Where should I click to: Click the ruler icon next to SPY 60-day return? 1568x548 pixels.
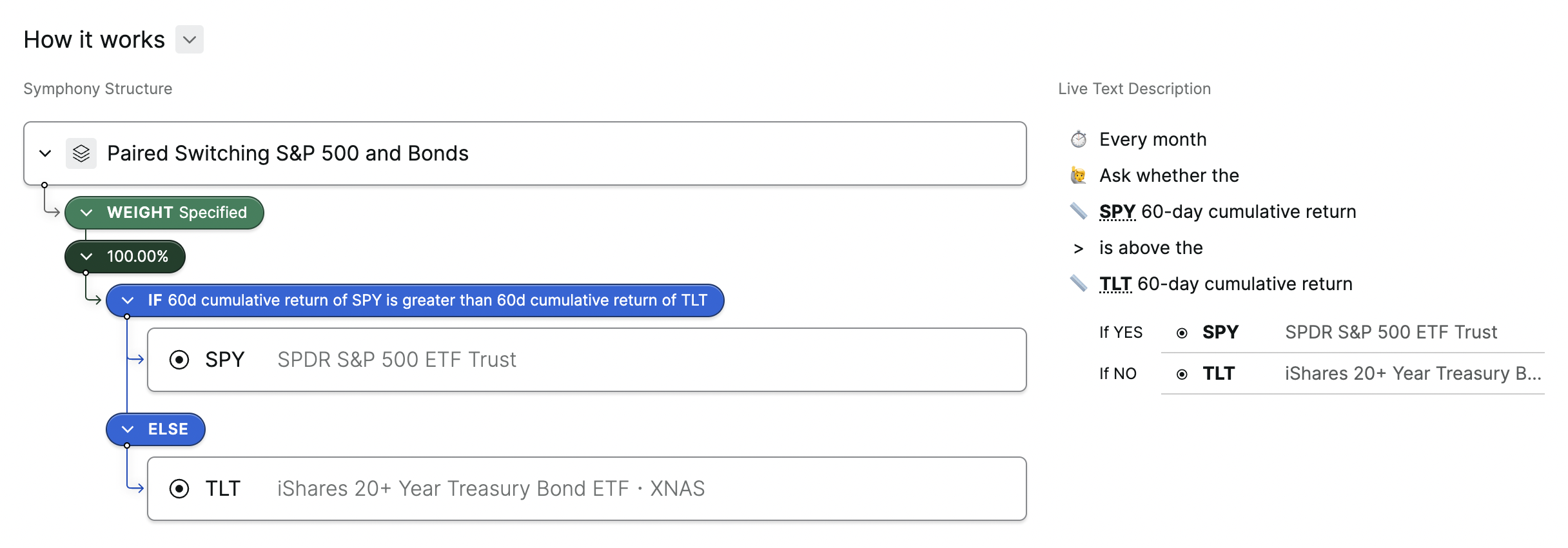point(1079,211)
